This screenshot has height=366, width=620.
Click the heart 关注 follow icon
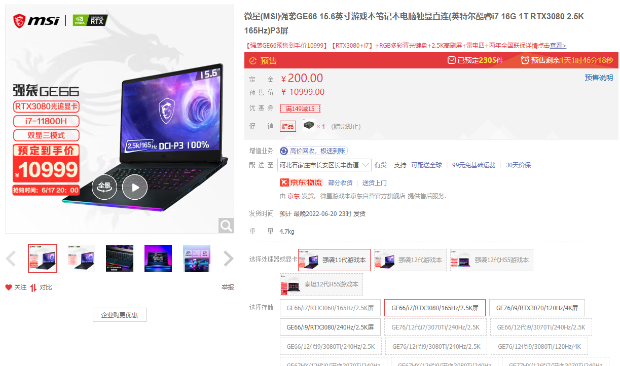pyautogui.click(x=9, y=287)
